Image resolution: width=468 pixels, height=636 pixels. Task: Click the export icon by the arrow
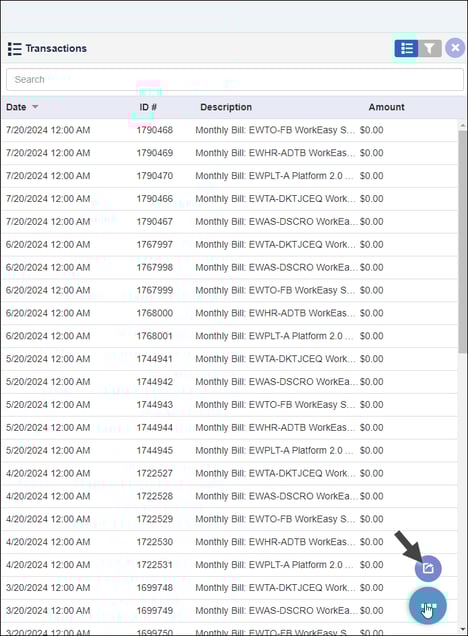[428, 568]
